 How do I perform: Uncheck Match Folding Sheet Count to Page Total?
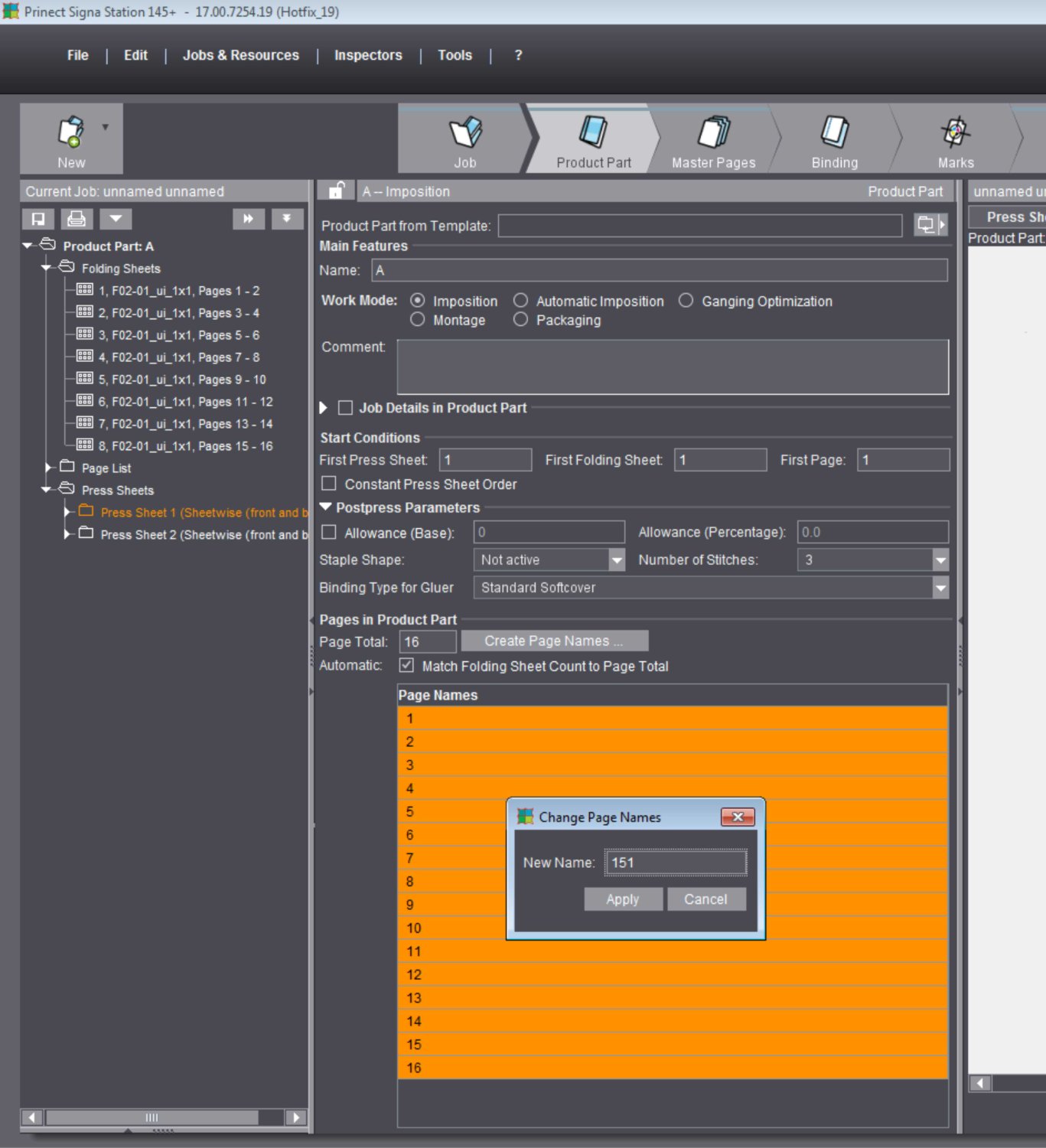pos(407,666)
